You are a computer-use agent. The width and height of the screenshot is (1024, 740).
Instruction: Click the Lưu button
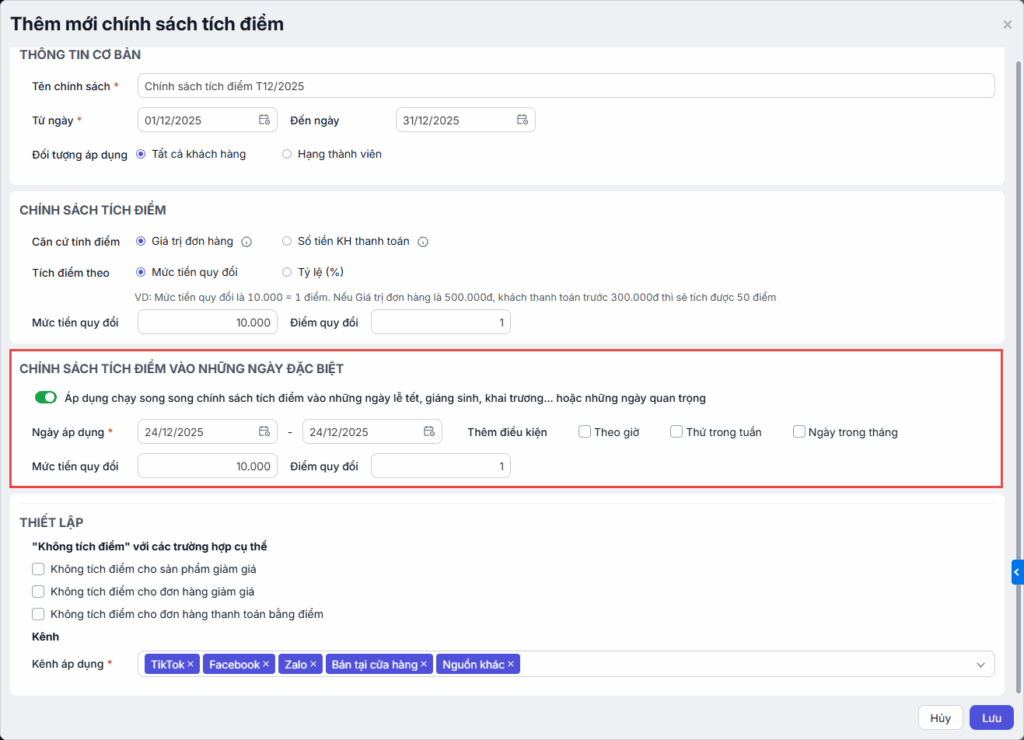tap(991, 718)
